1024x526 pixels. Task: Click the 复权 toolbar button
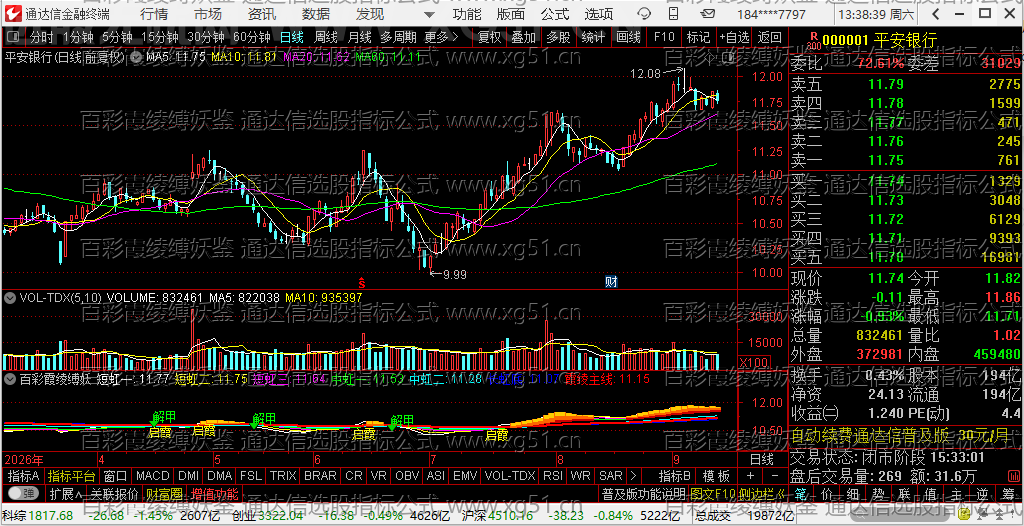pyautogui.click(x=489, y=37)
